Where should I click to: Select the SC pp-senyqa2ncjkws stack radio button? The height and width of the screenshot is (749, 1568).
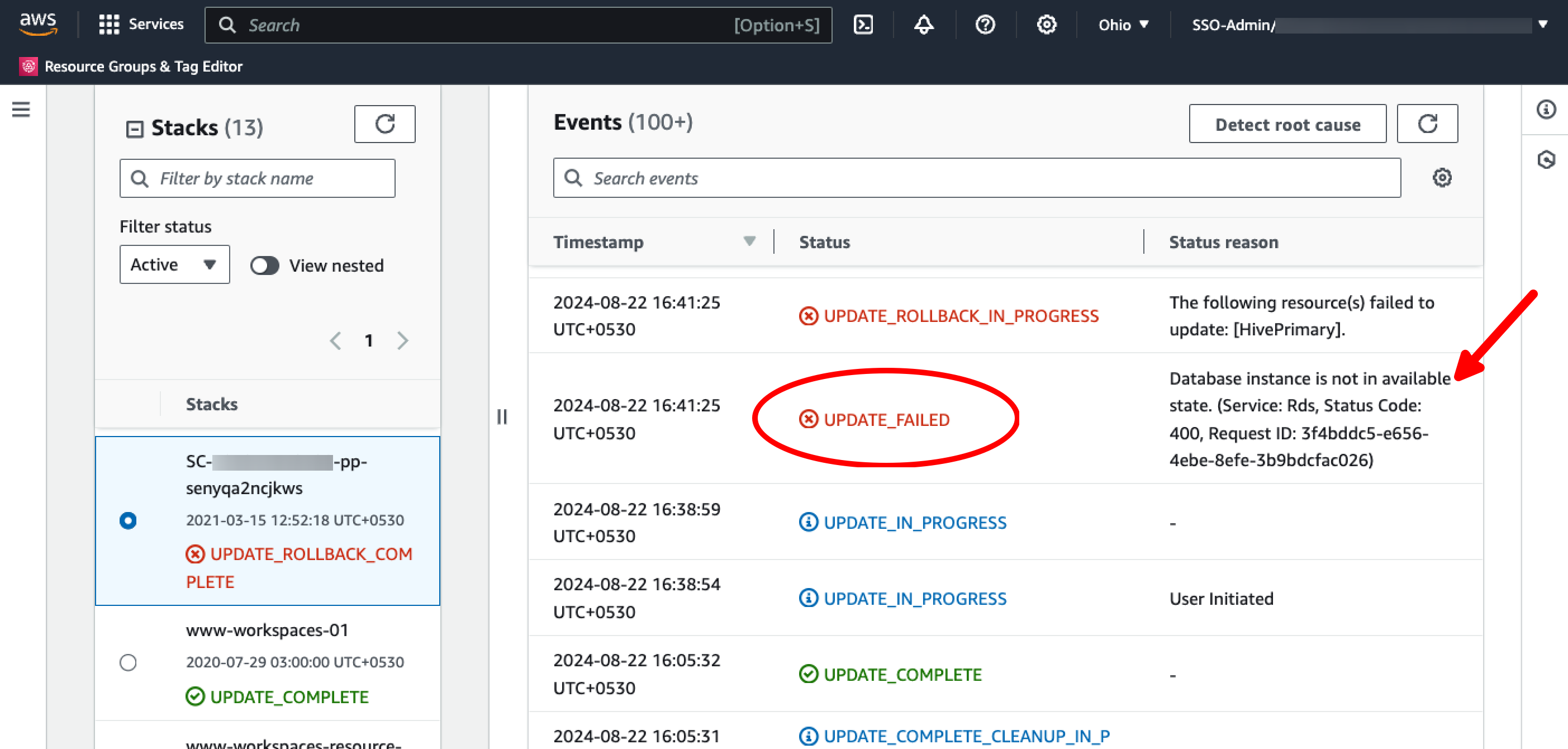pos(128,520)
